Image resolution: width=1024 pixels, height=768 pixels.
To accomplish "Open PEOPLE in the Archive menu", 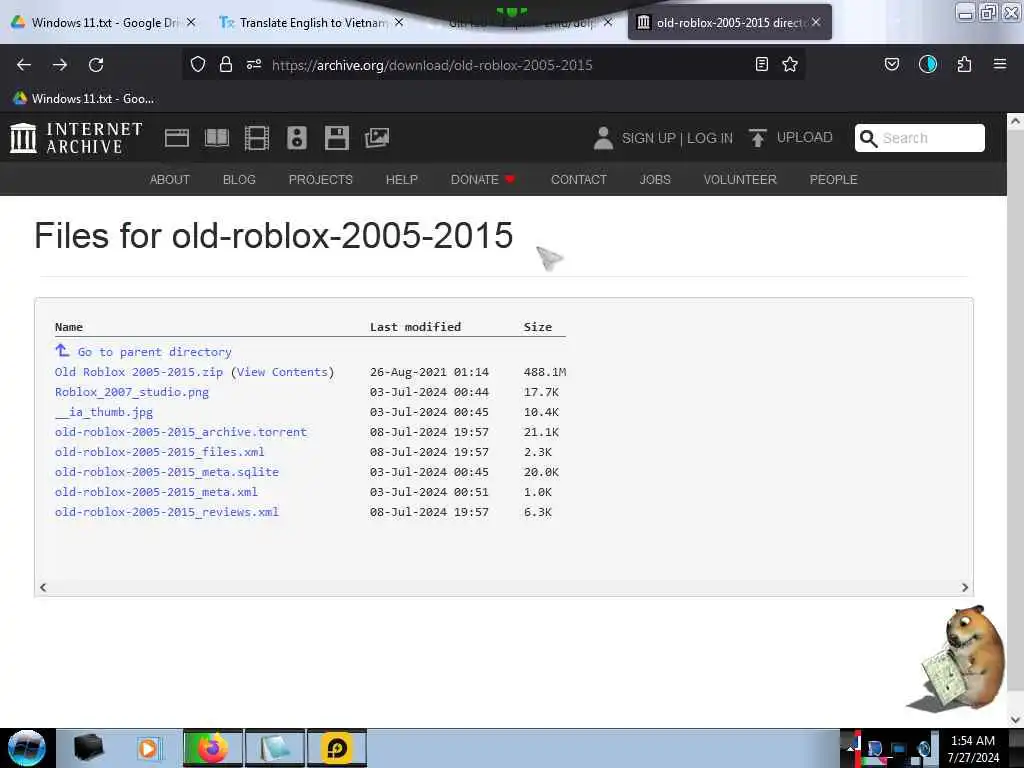I will tap(833, 180).
